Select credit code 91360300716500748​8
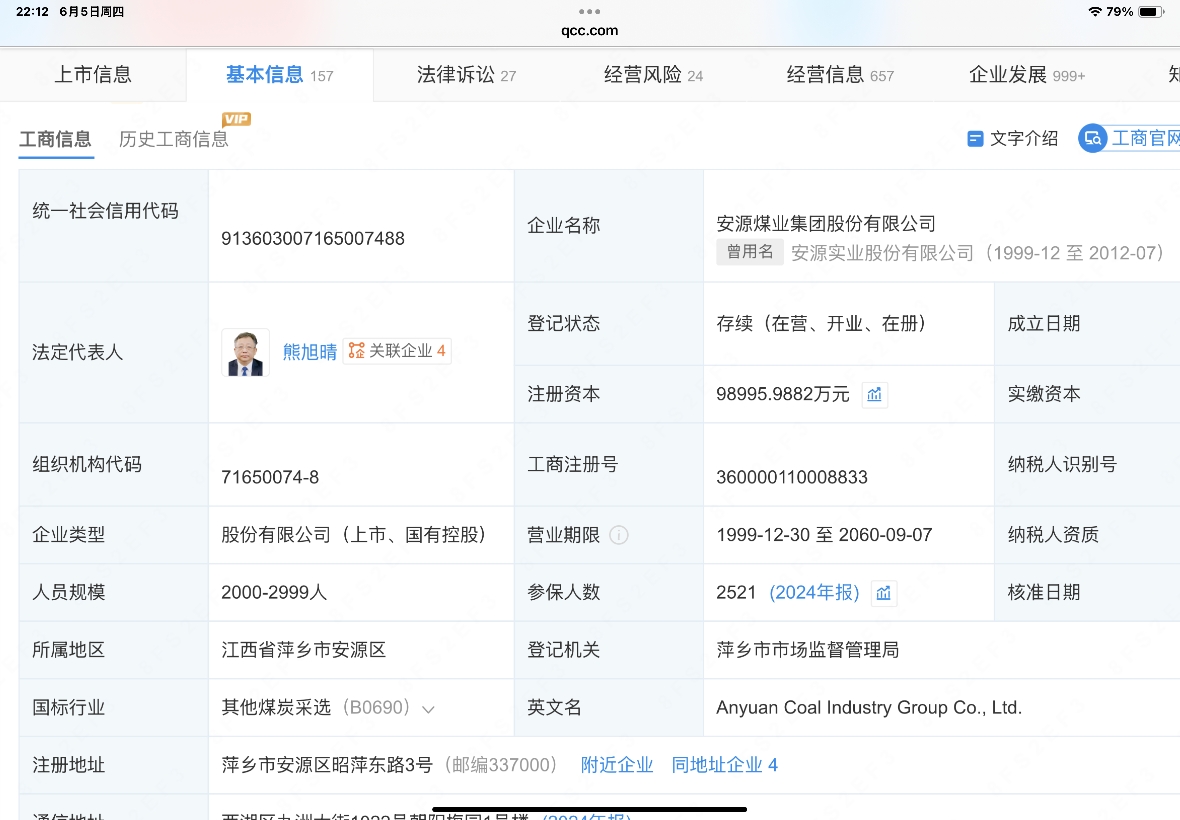Screen dimensions: 1180x820 pos(313,238)
